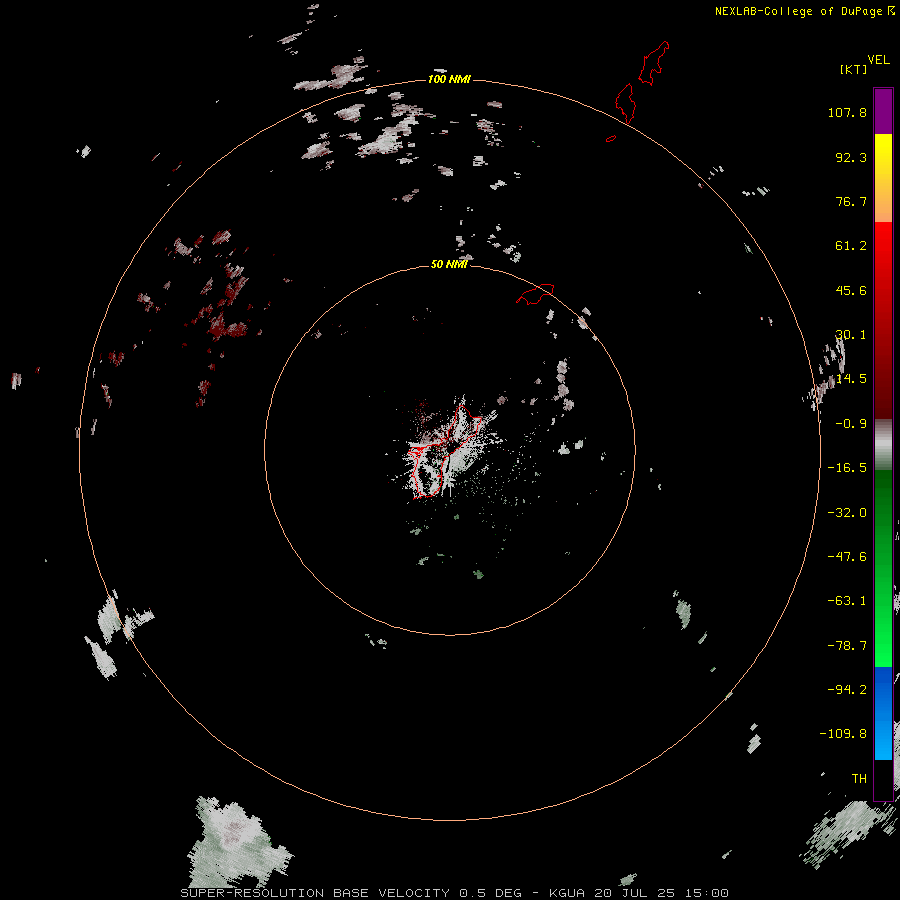The image size is (900, 900).
Task: Click the -94.2 color bar value
Action: pyautogui.click(x=847, y=690)
